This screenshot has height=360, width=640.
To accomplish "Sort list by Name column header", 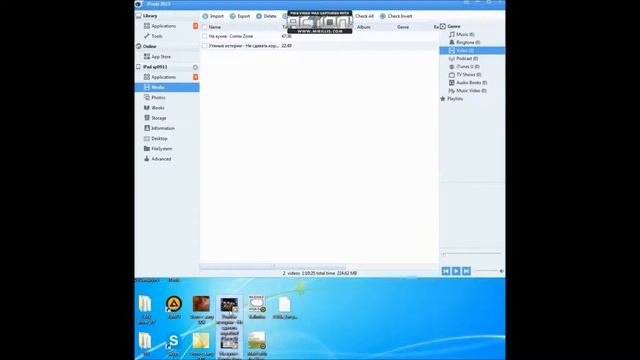I will 215,27.
